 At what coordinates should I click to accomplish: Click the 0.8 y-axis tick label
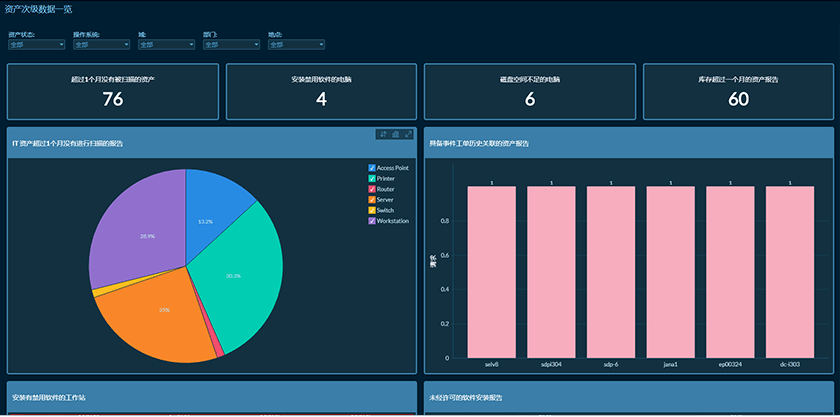pos(446,221)
